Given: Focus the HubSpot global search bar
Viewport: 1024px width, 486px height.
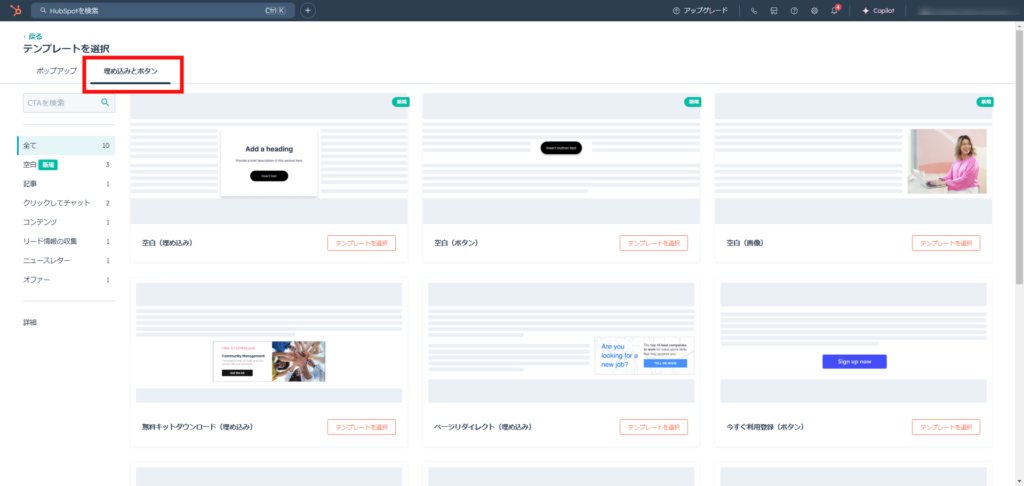Looking at the screenshot, I should tap(150, 10).
